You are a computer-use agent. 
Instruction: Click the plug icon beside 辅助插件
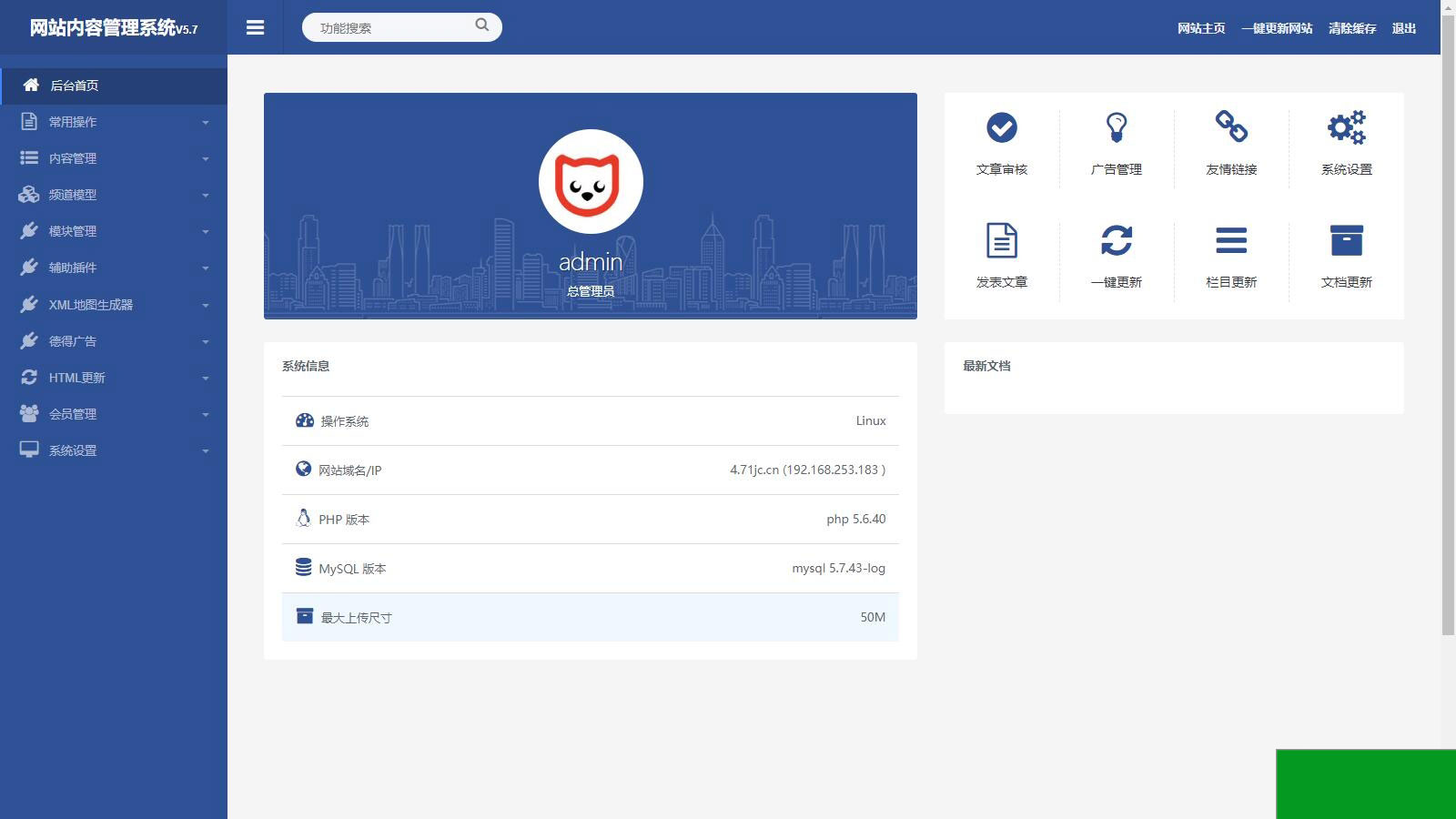29,267
